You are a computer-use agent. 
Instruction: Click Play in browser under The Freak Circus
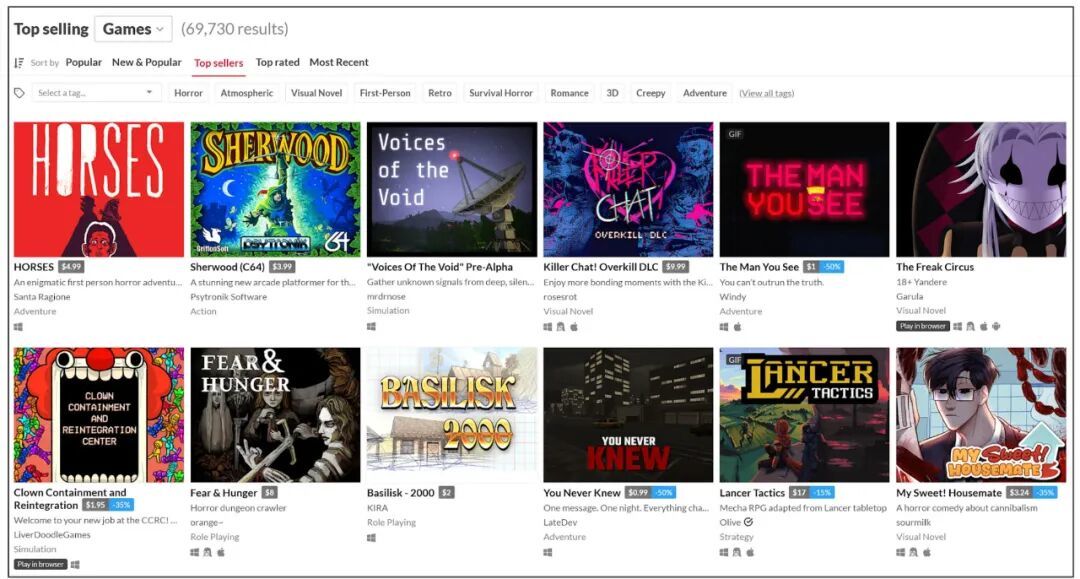[x=923, y=326]
